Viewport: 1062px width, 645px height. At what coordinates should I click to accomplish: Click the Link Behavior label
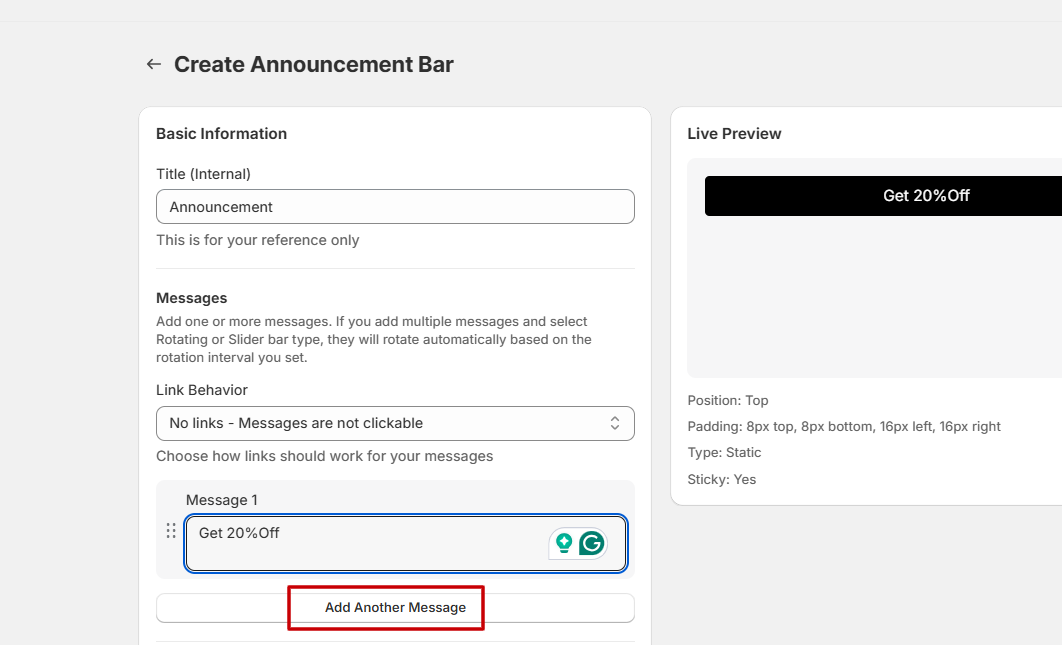(202, 390)
